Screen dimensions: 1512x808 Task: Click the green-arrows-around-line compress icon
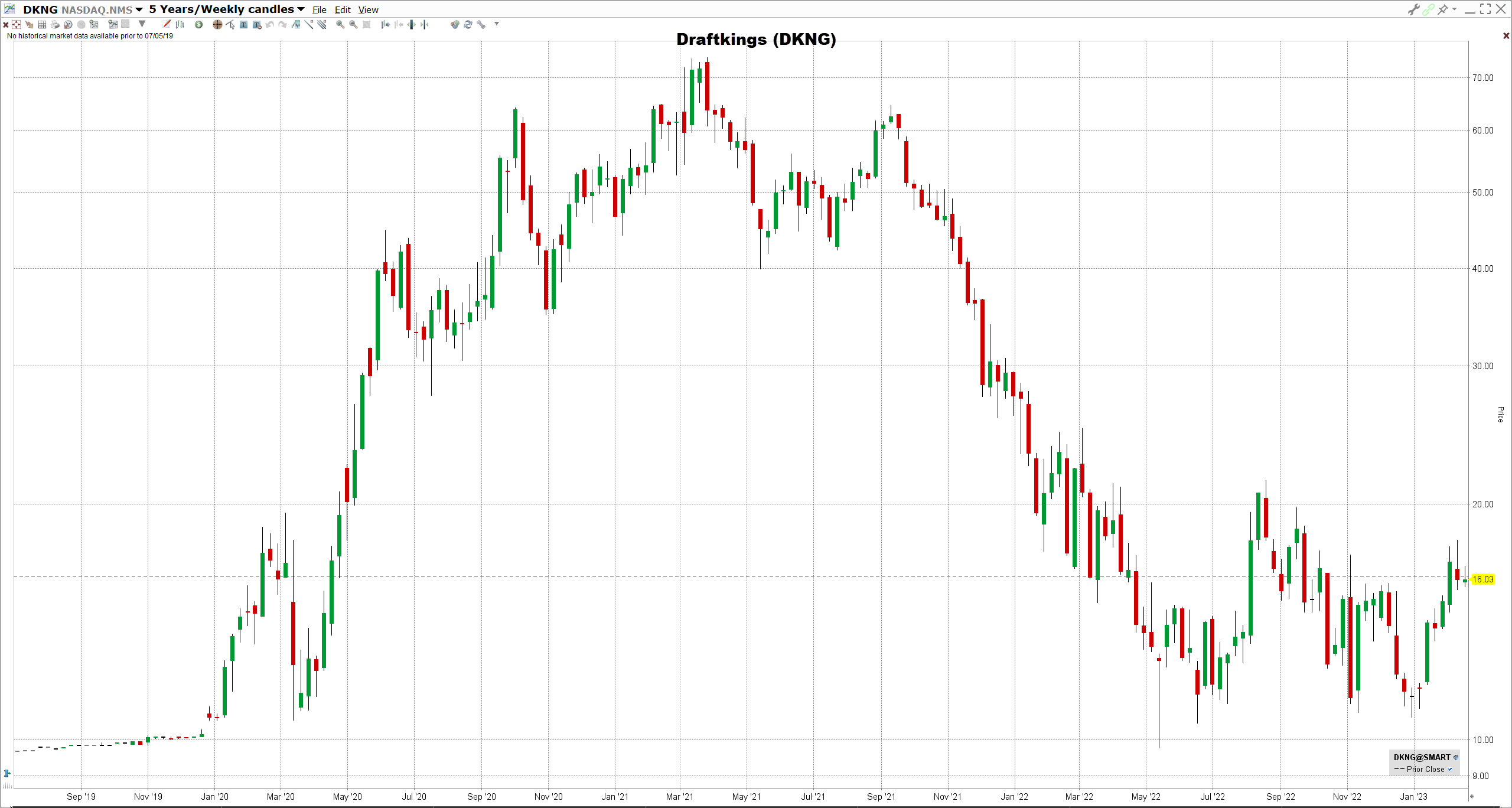(425, 25)
